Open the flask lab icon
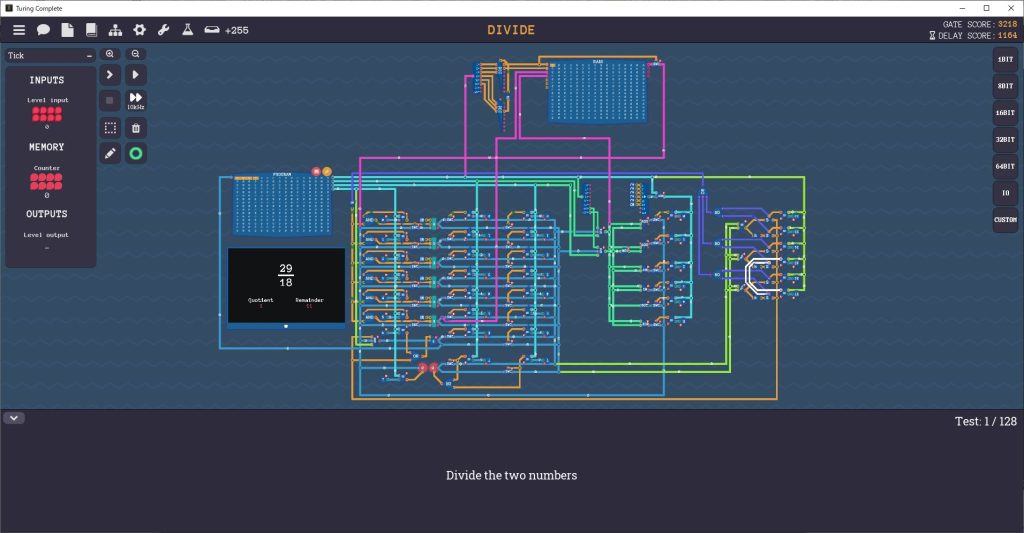 coord(187,30)
